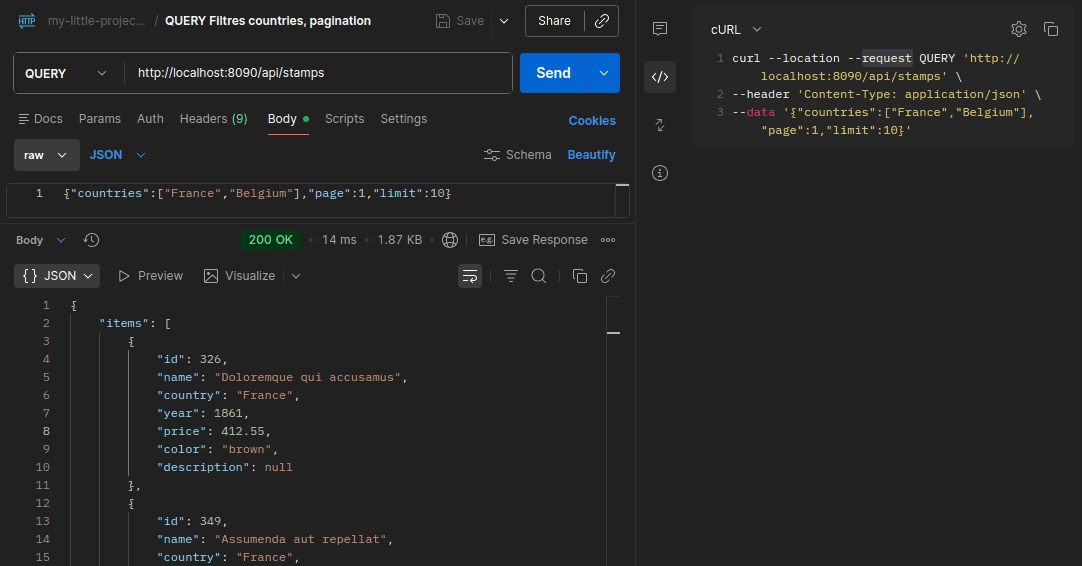The width and height of the screenshot is (1082, 566).
Task: Send the request
Action: click(x=553, y=73)
